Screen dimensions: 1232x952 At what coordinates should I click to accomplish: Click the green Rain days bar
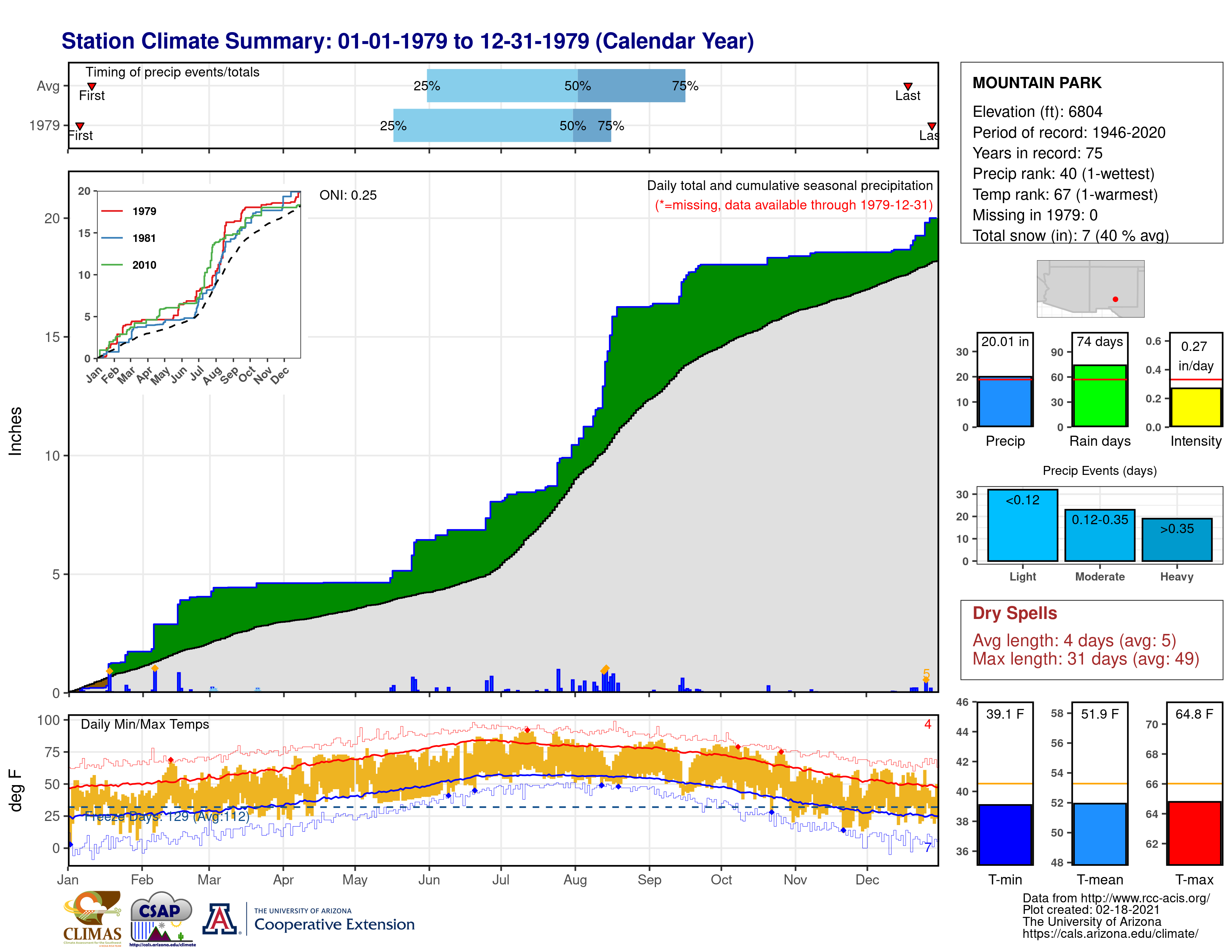pyautogui.click(x=1100, y=395)
